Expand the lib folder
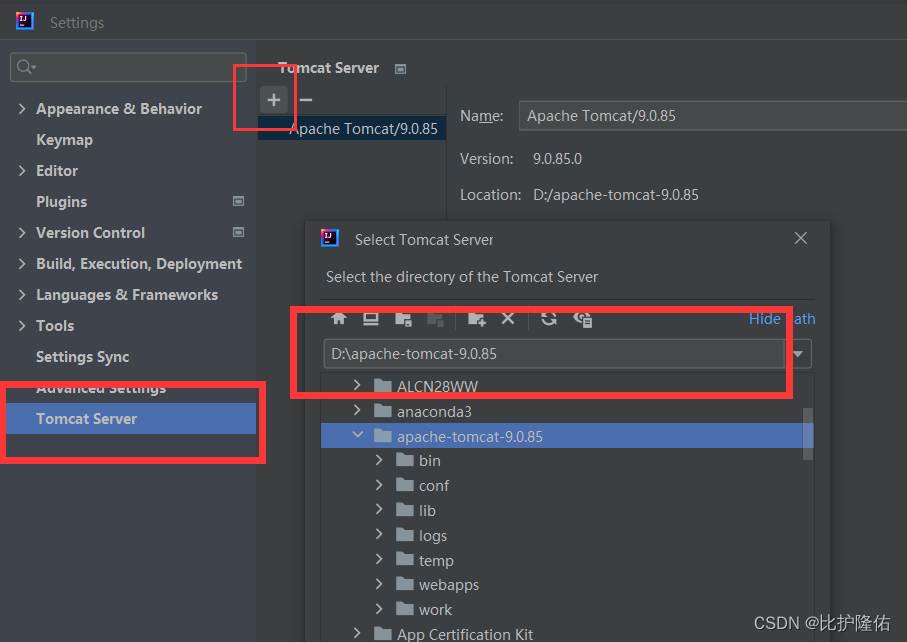907x642 pixels. pyautogui.click(x=379, y=510)
